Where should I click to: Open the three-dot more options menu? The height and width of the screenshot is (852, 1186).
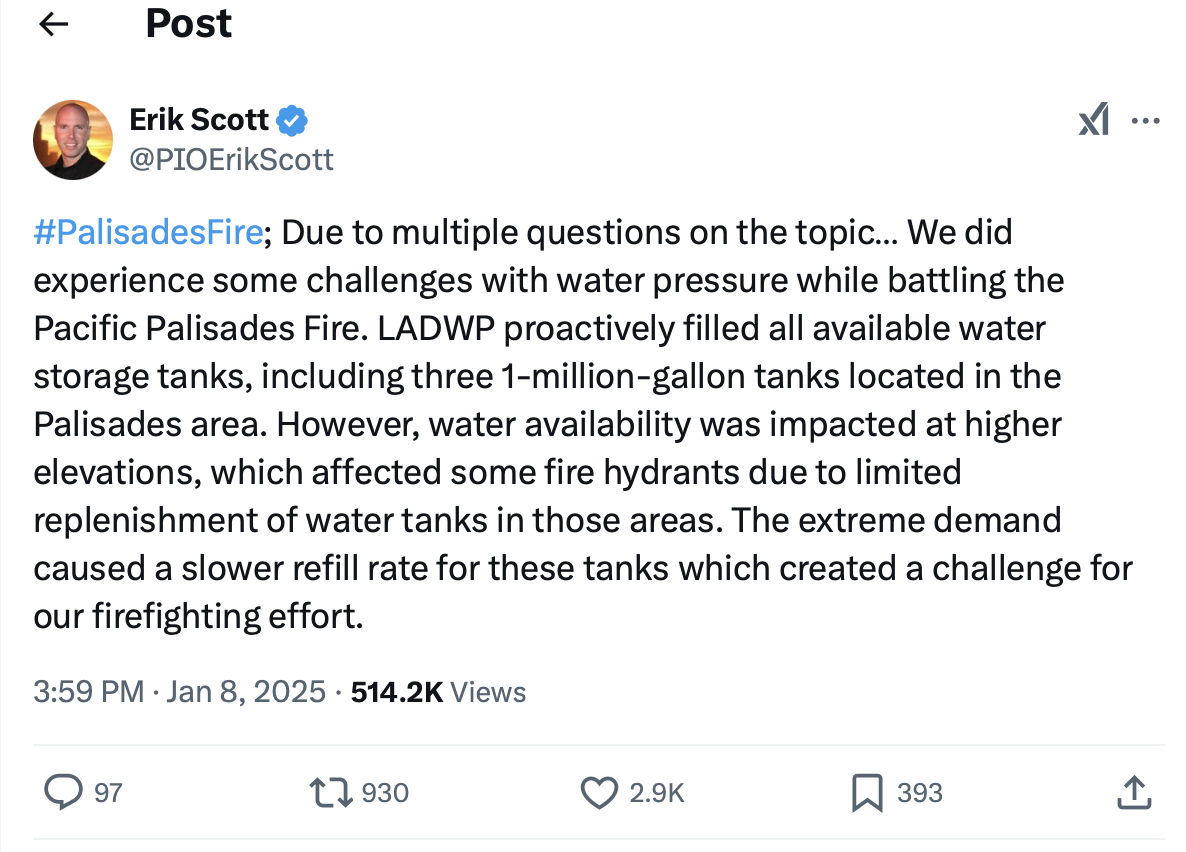click(x=1144, y=122)
